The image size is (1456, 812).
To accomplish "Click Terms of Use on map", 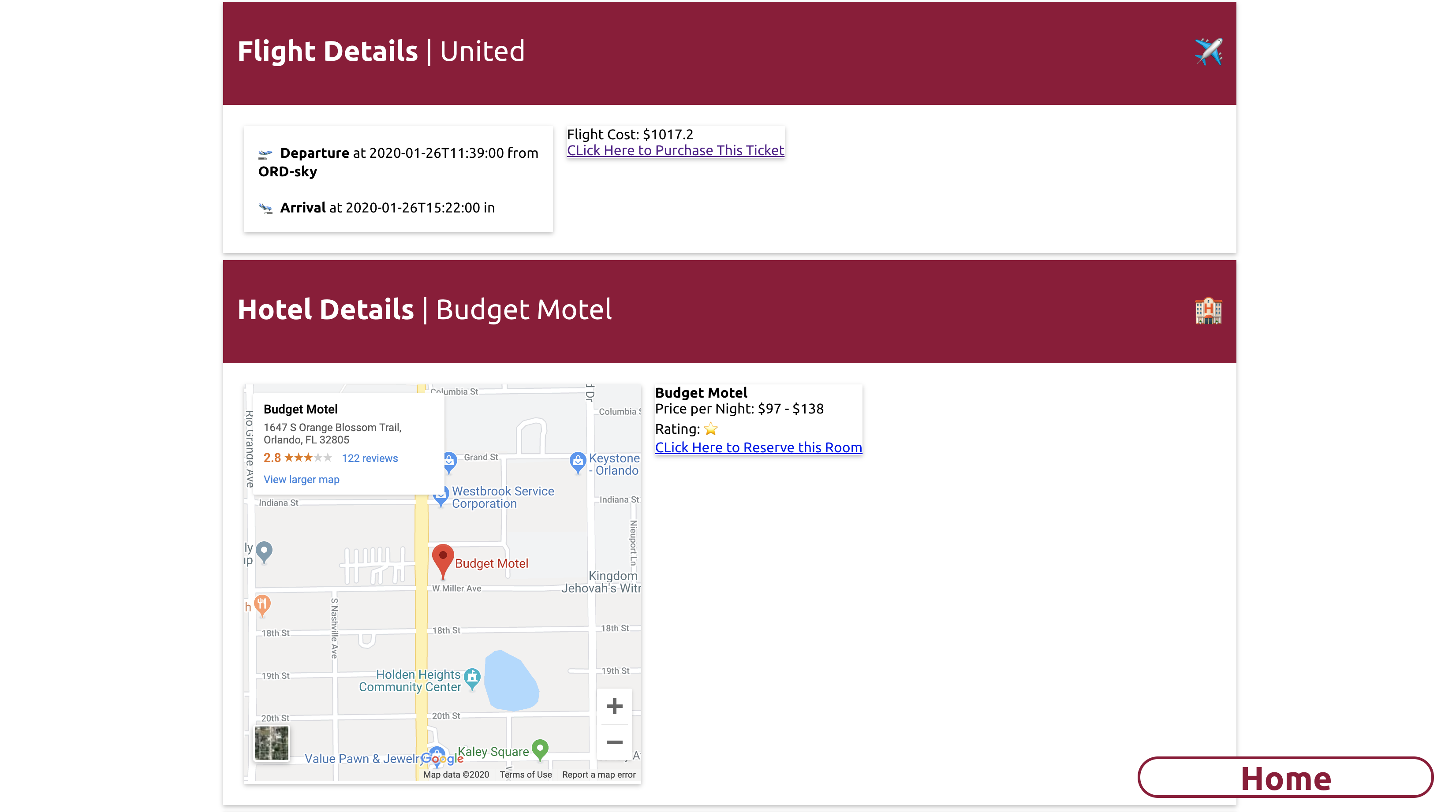I will tap(525, 774).
